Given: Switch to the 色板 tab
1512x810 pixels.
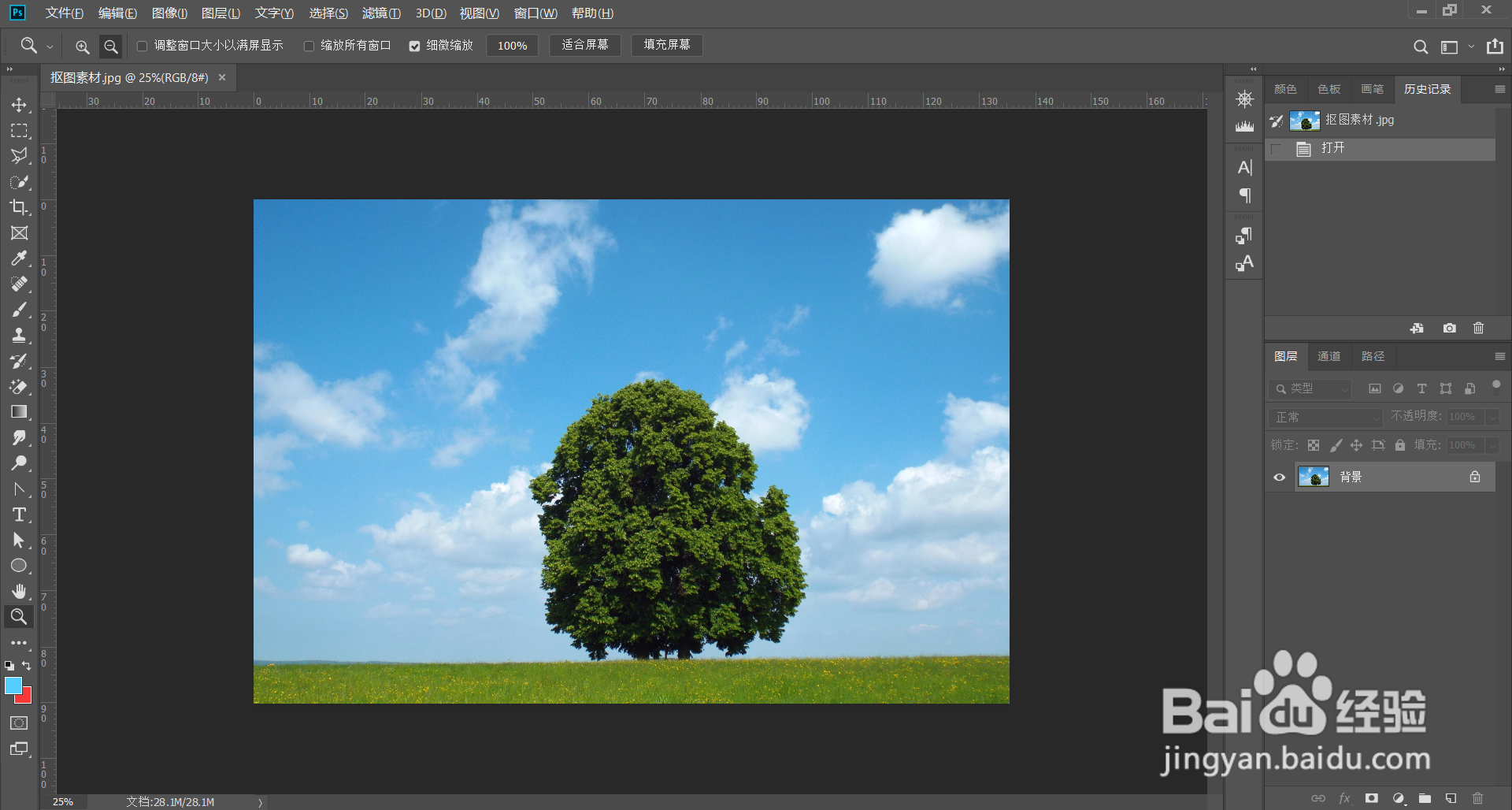Looking at the screenshot, I should [1329, 89].
